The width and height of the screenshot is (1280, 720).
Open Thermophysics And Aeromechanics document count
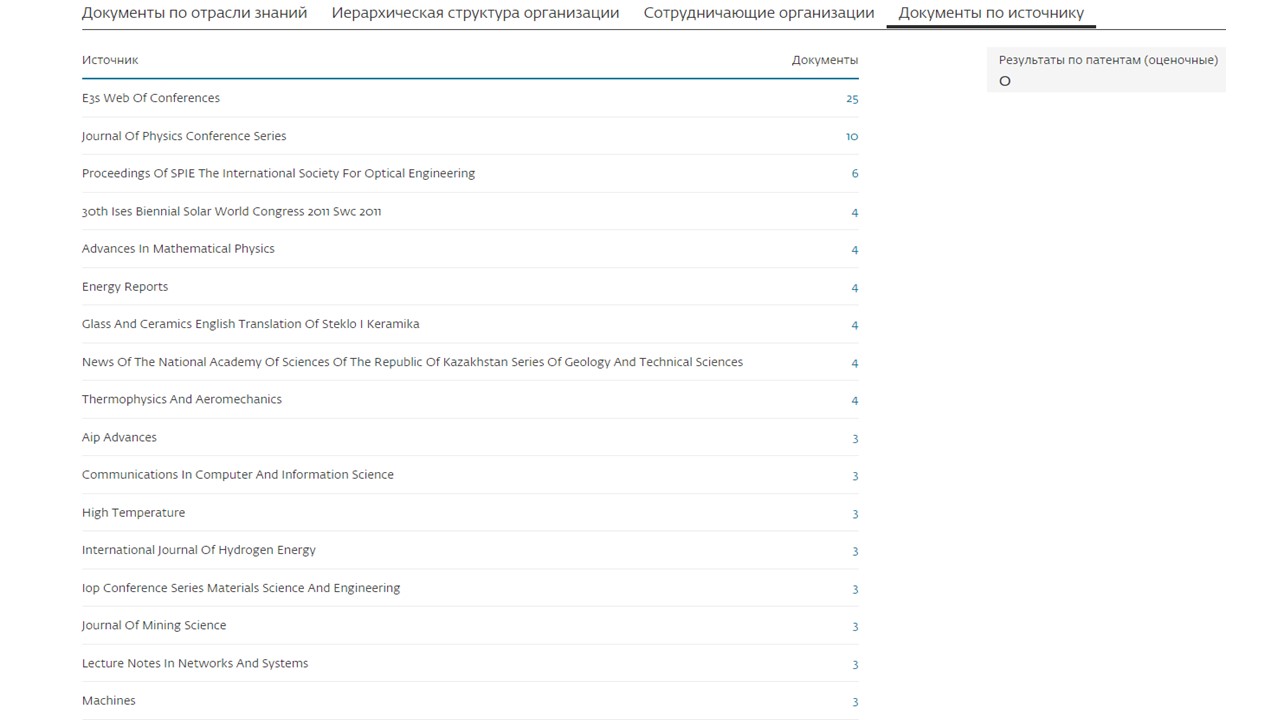click(x=854, y=401)
